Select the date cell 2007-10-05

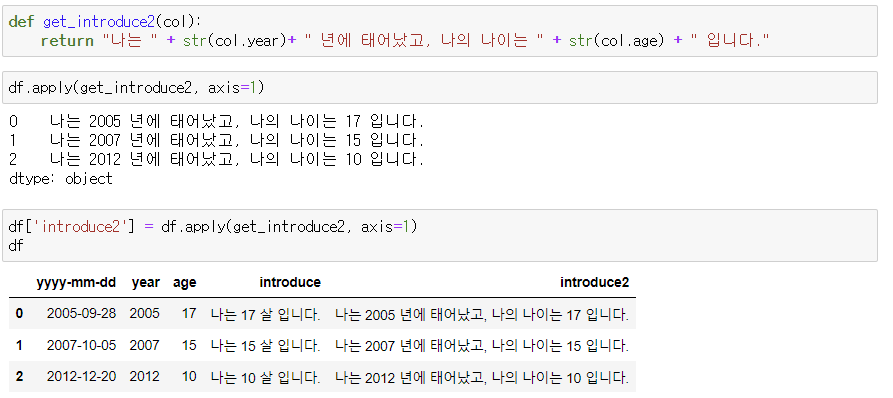tap(81, 346)
